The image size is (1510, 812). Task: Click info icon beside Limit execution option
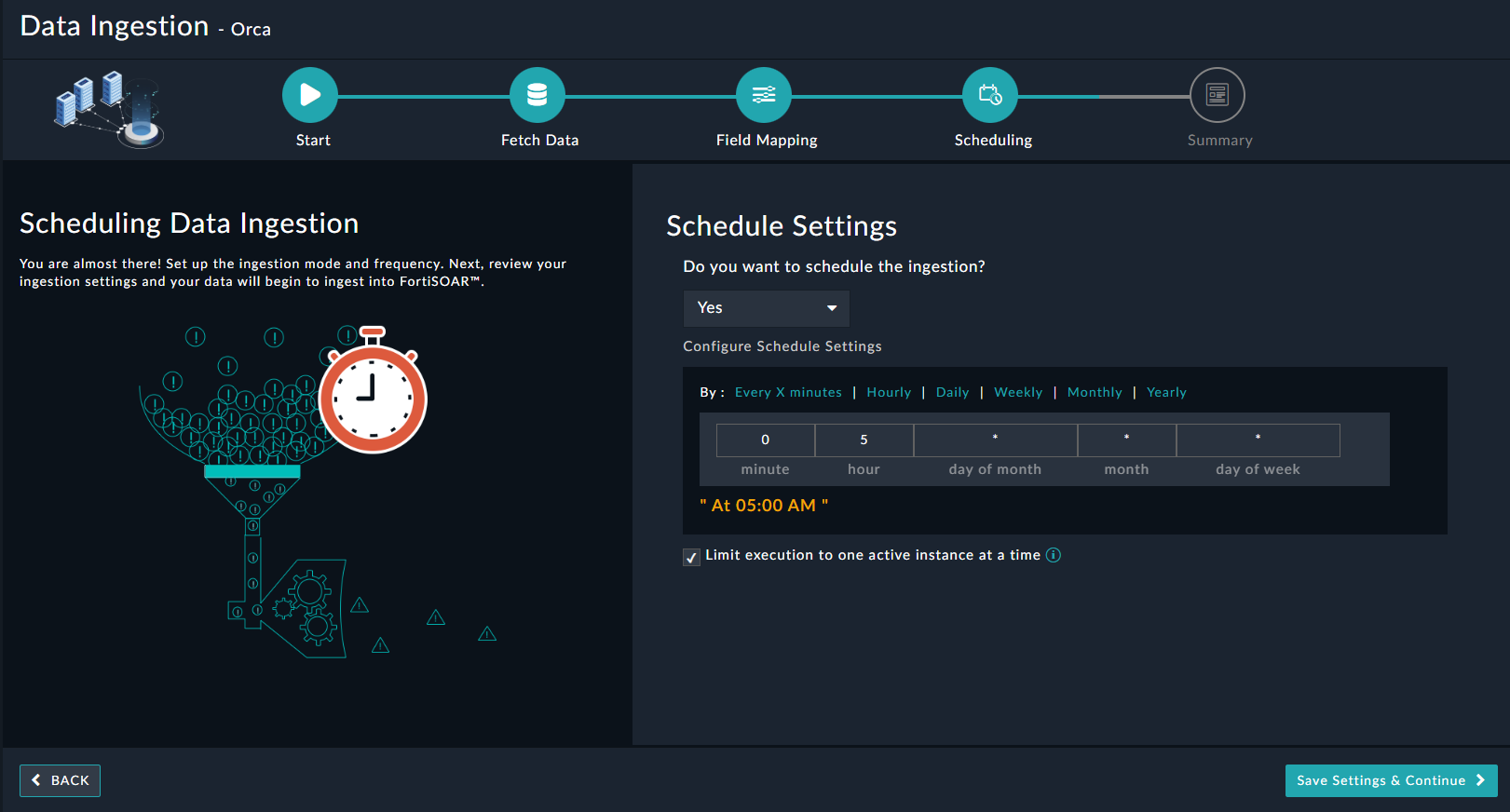1054,555
